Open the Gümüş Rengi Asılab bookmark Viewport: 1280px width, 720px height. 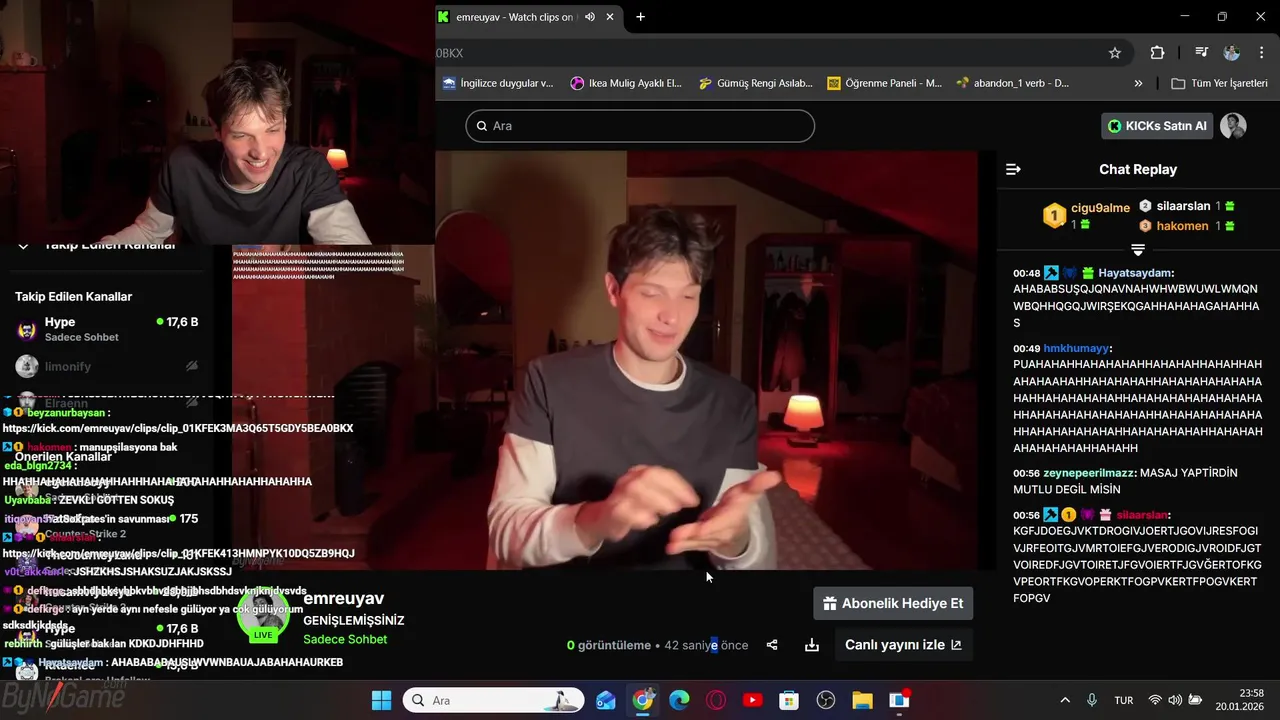pos(755,83)
